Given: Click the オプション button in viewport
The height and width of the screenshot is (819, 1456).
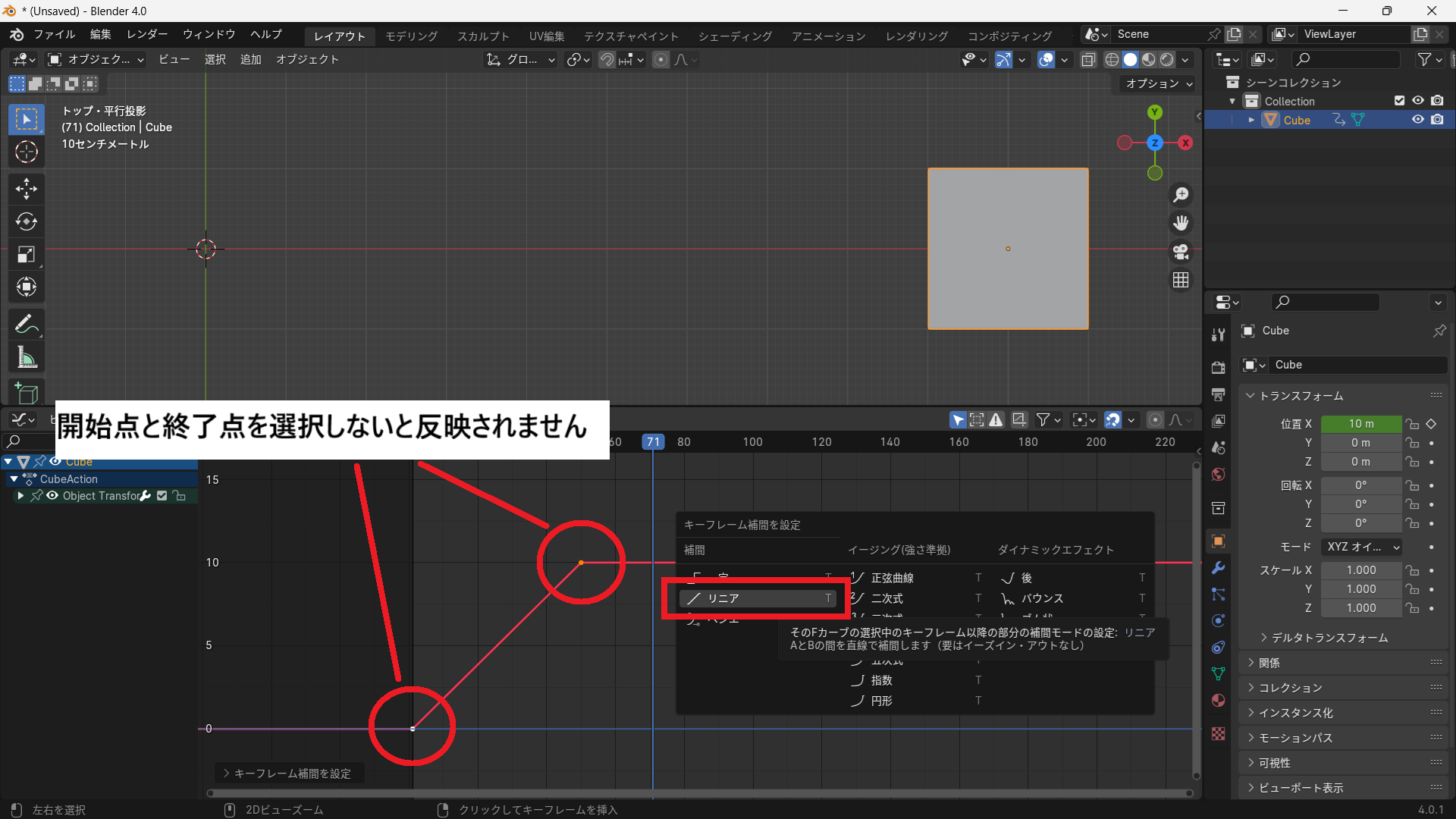Looking at the screenshot, I should pos(1158,83).
